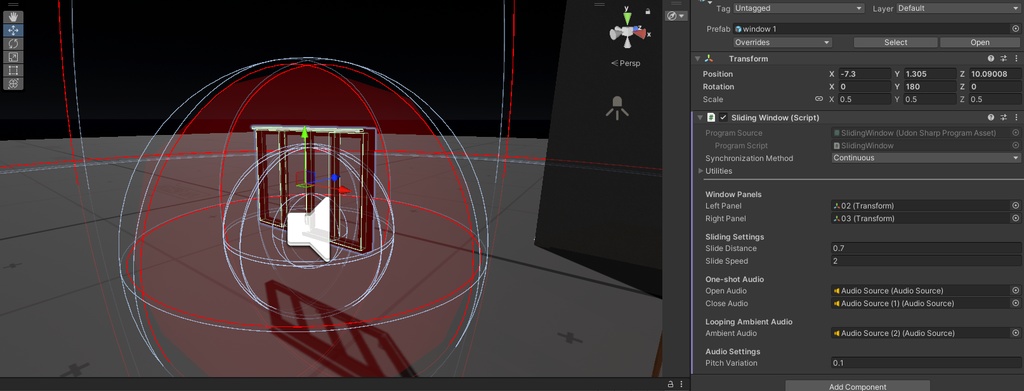
Task: Select the Scale tool
Action: click(x=13, y=57)
